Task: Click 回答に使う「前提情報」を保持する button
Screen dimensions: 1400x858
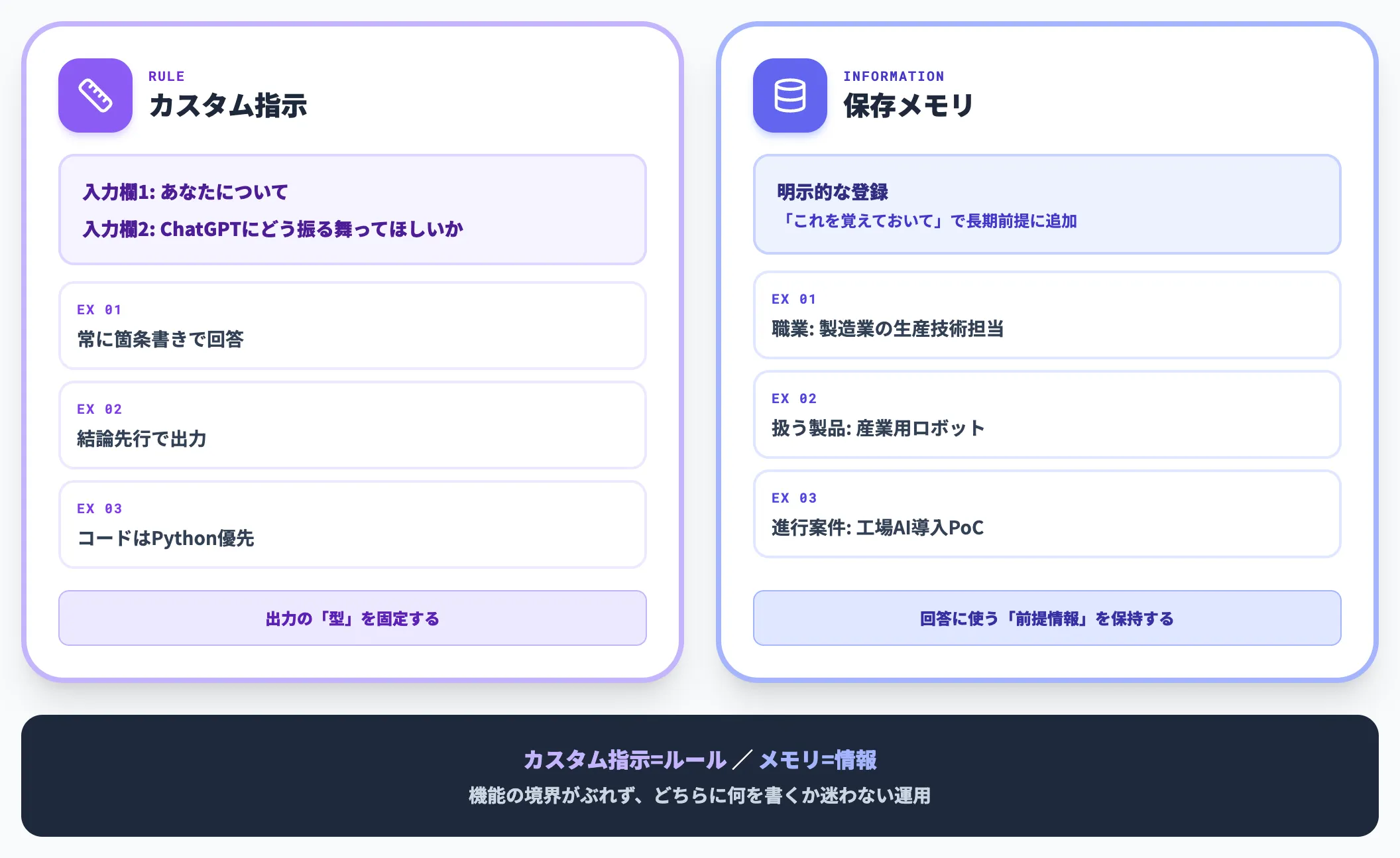Action: [1047, 618]
